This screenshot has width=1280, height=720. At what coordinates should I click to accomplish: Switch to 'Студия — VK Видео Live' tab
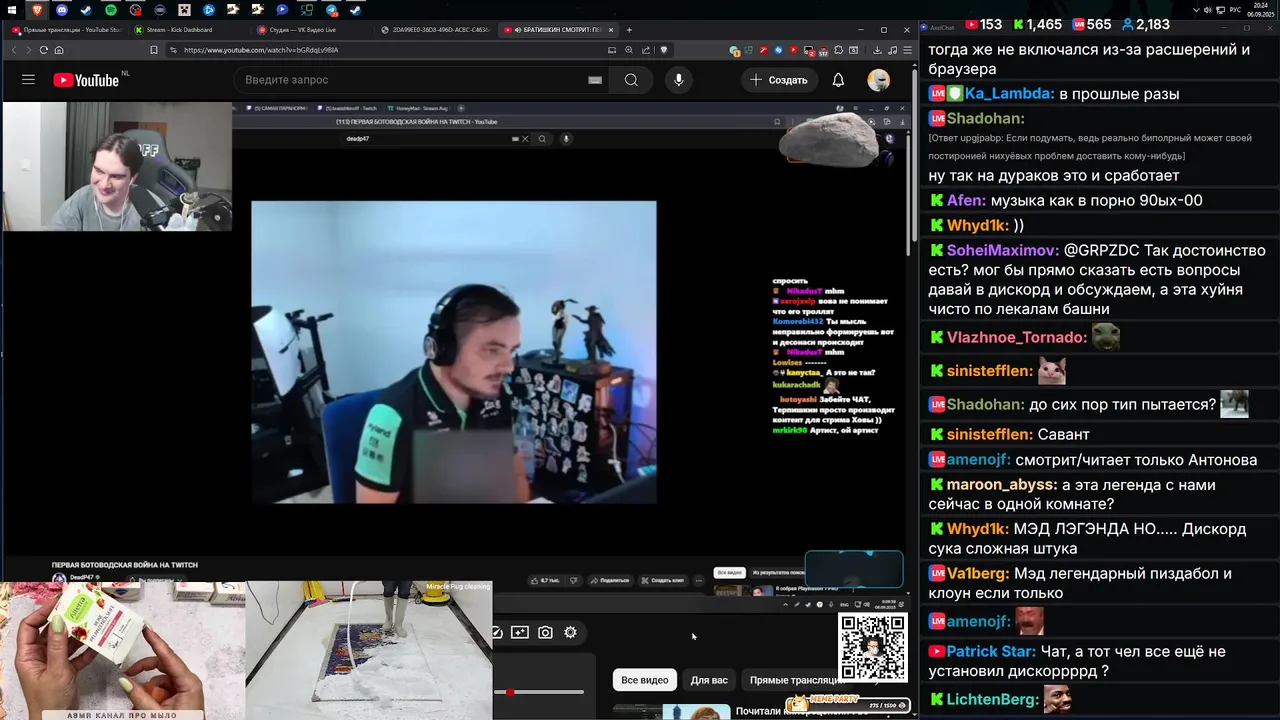310,30
